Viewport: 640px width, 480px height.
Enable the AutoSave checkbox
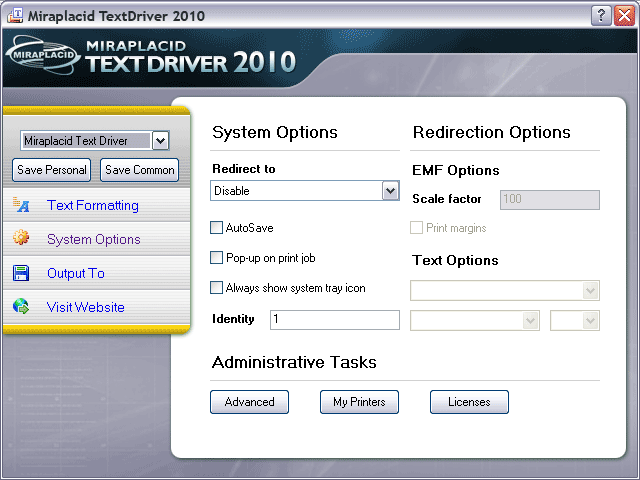(x=216, y=227)
